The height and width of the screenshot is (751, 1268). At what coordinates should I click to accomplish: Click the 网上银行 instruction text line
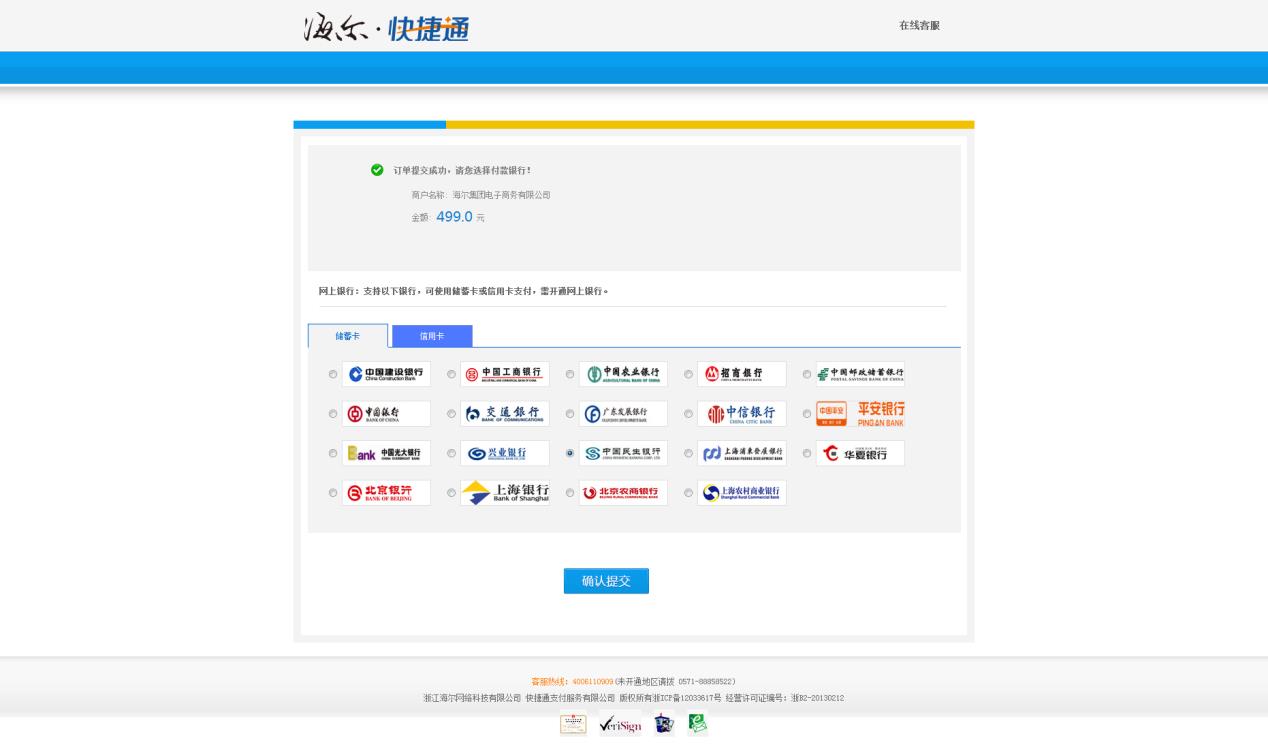(464, 291)
